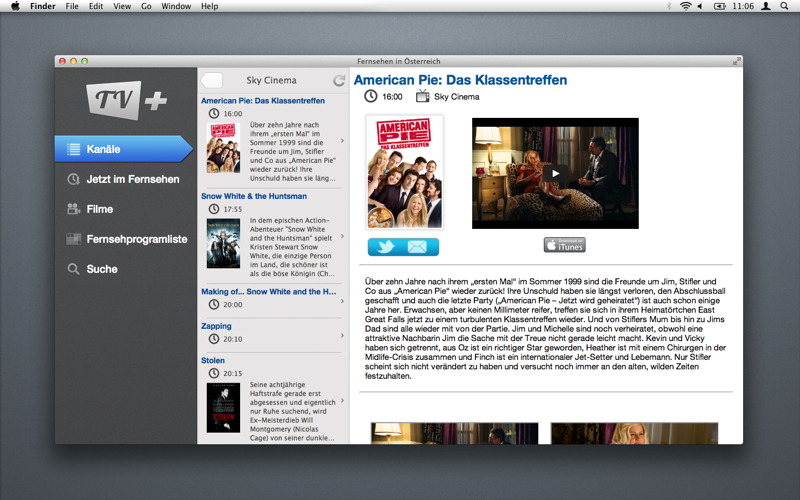The image size is (800, 500).
Task: Click Snow White poster thumbnail in list
Action: coord(223,243)
